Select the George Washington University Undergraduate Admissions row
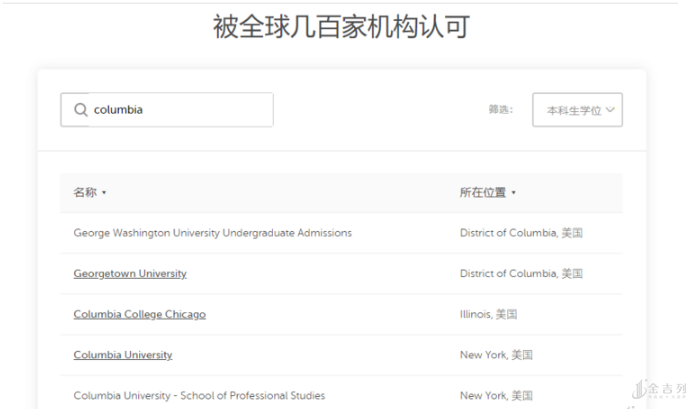696x409 pixels. tap(212, 233)
